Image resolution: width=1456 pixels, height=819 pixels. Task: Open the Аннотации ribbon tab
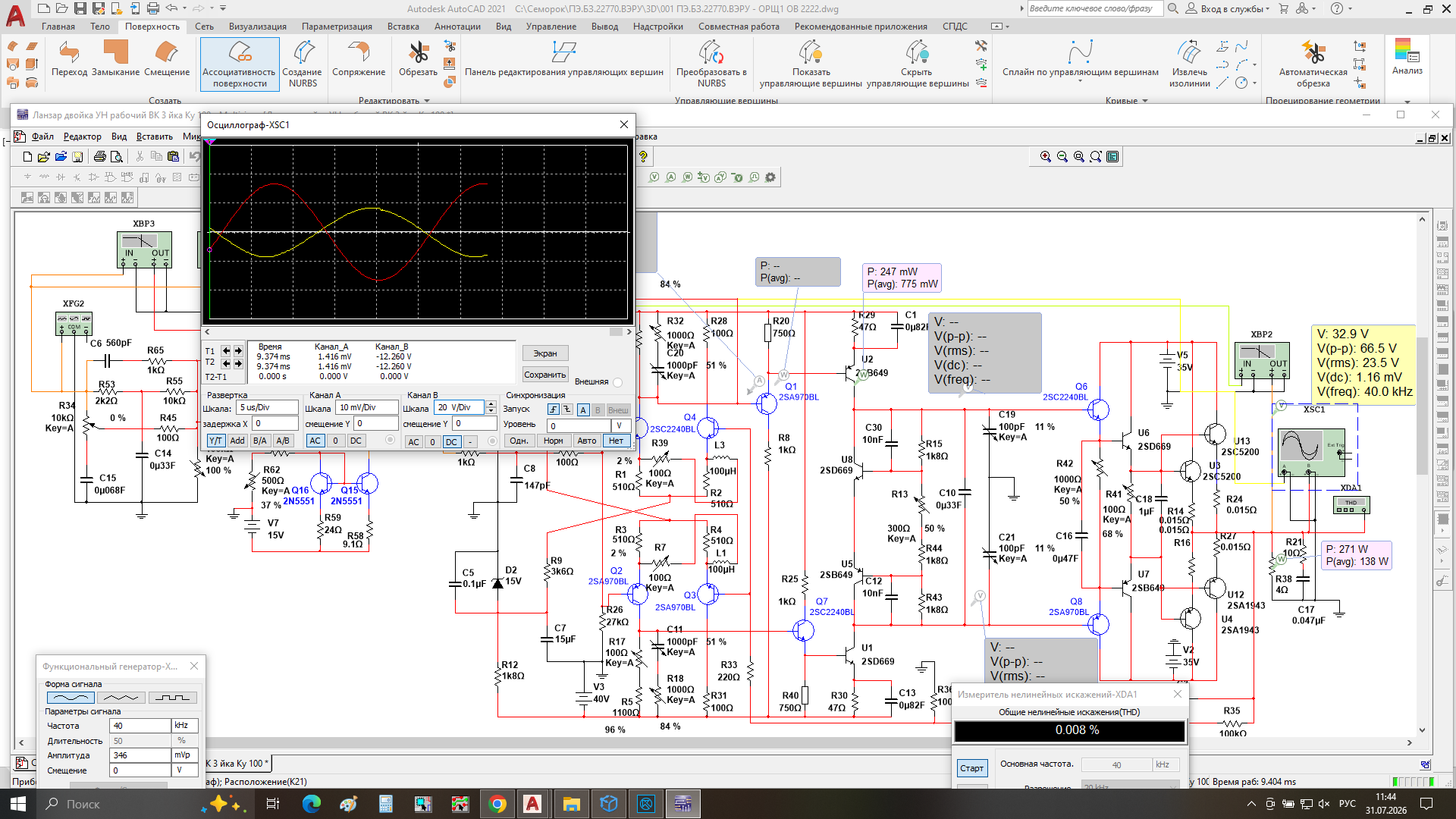pyautogui.click(x=457, y=27)
